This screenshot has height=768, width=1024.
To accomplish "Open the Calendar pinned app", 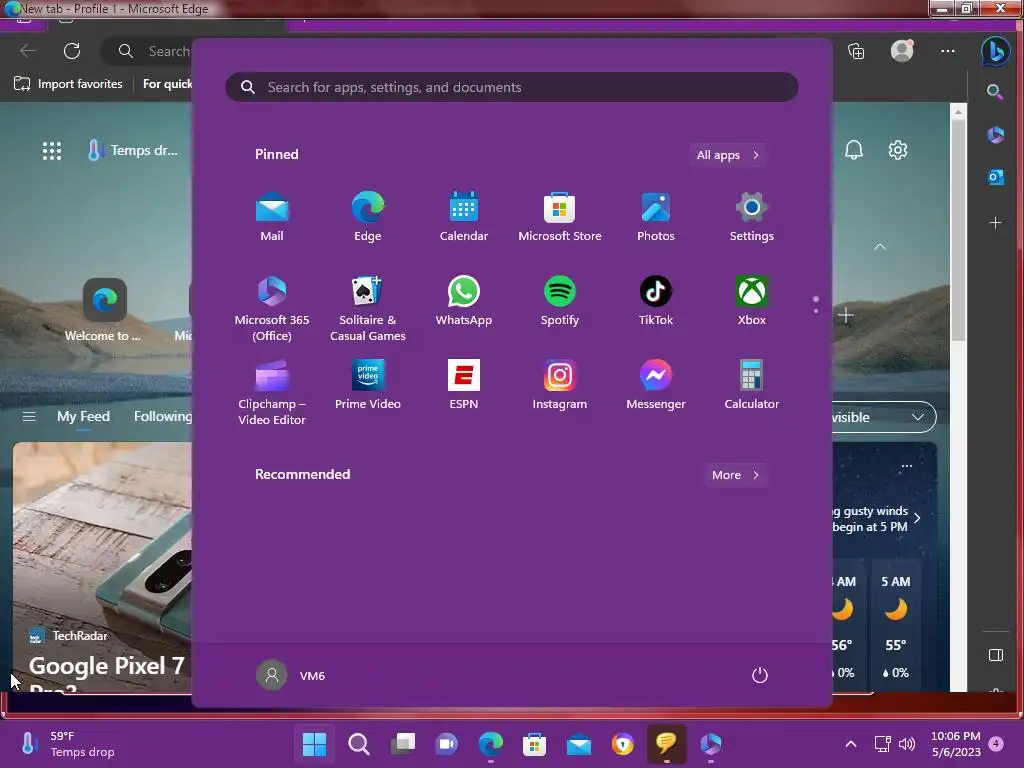I will click(x=464, y=217).
